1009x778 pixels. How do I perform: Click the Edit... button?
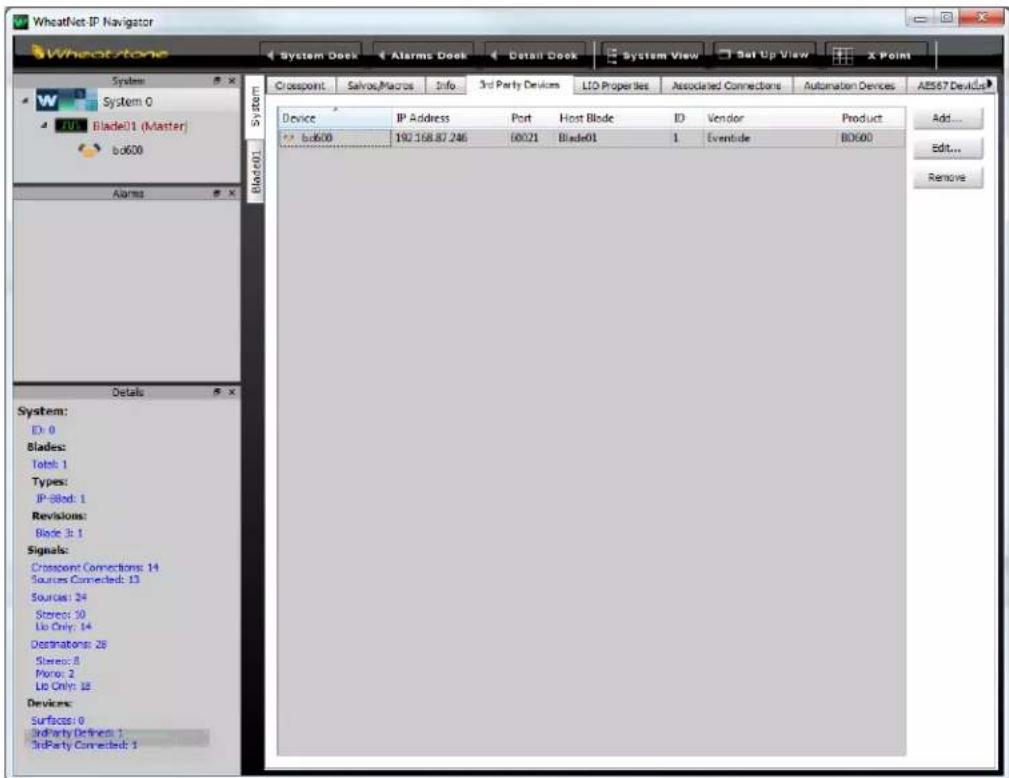tap(947, 148)
